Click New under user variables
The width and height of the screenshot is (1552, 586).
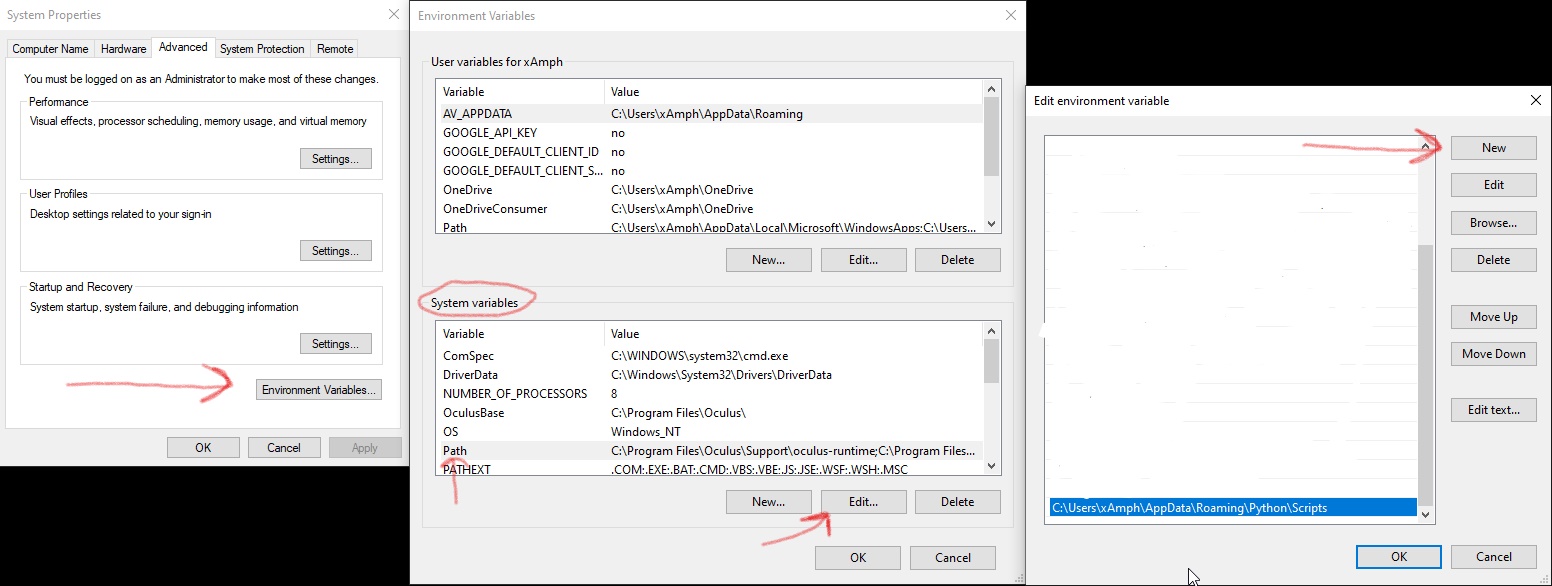pyautogui.click(x=768, y=260)
